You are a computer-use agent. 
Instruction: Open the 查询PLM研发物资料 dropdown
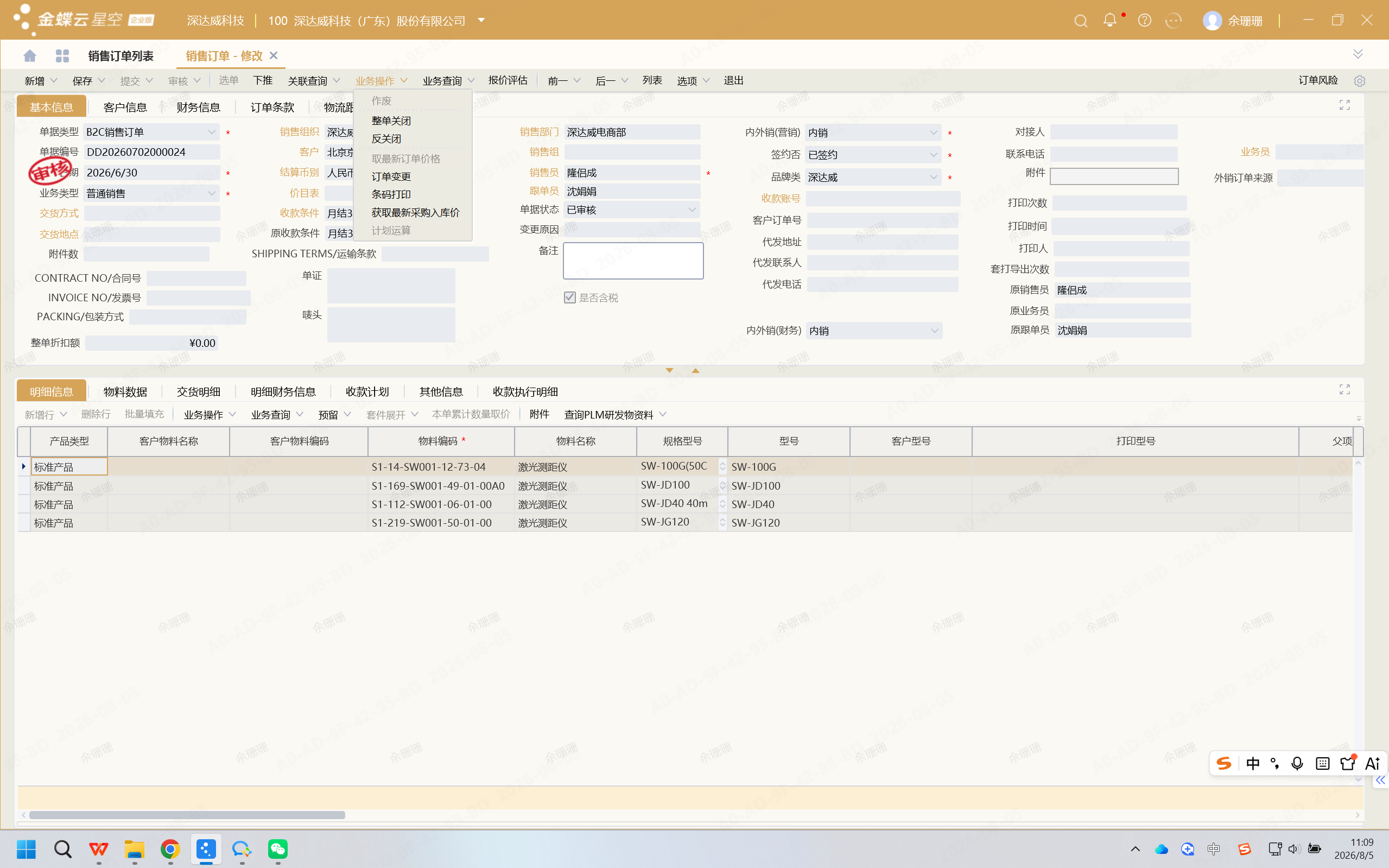(663, 415)
